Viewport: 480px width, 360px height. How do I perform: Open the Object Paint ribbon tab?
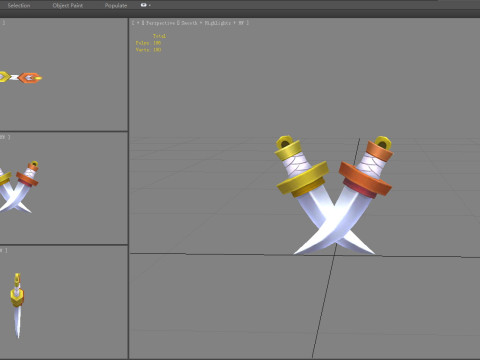[x=68, y=5]
